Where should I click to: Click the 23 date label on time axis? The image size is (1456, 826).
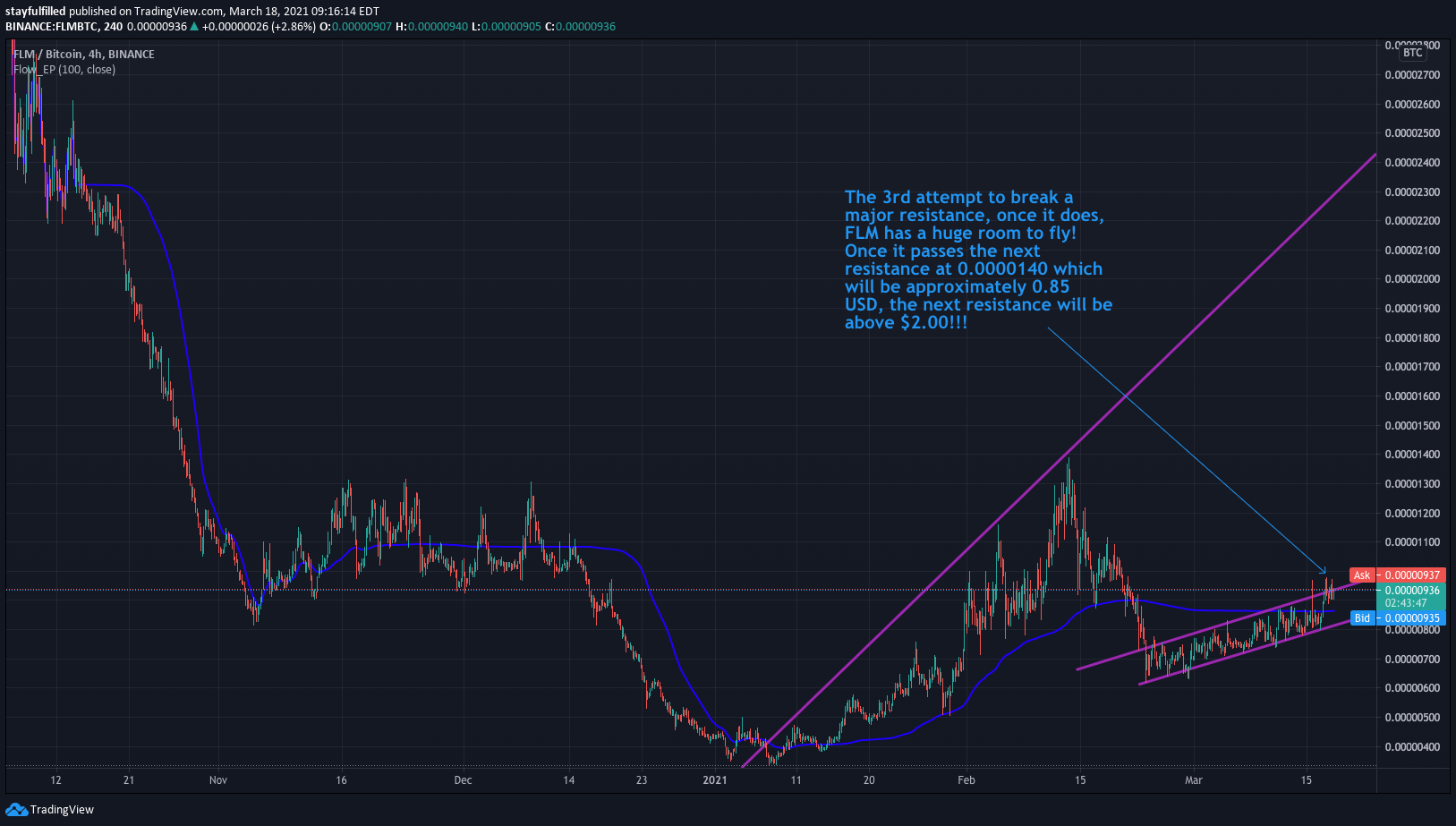click(x=642, y=780)
